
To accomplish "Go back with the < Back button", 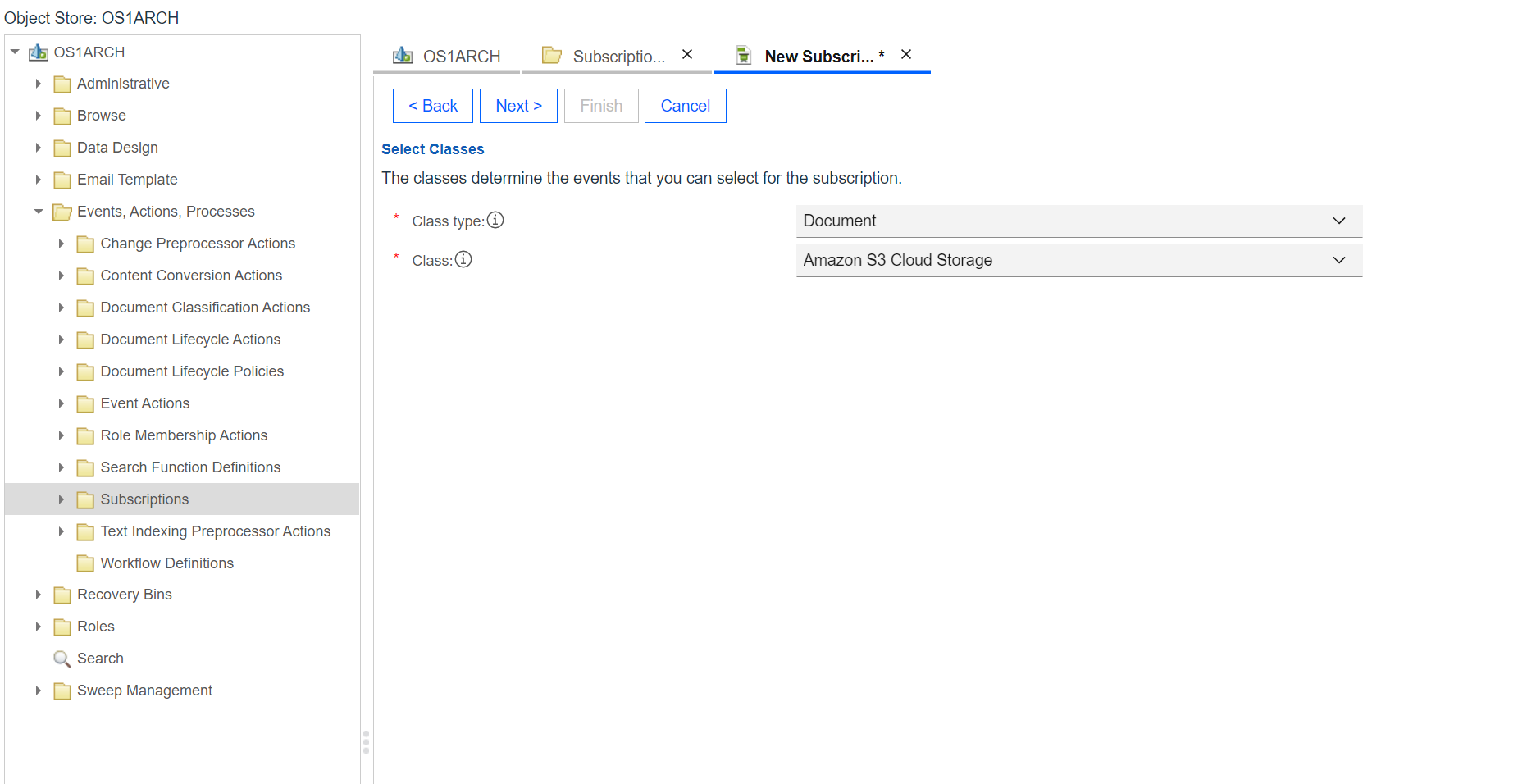I will (x=432, y=106).
